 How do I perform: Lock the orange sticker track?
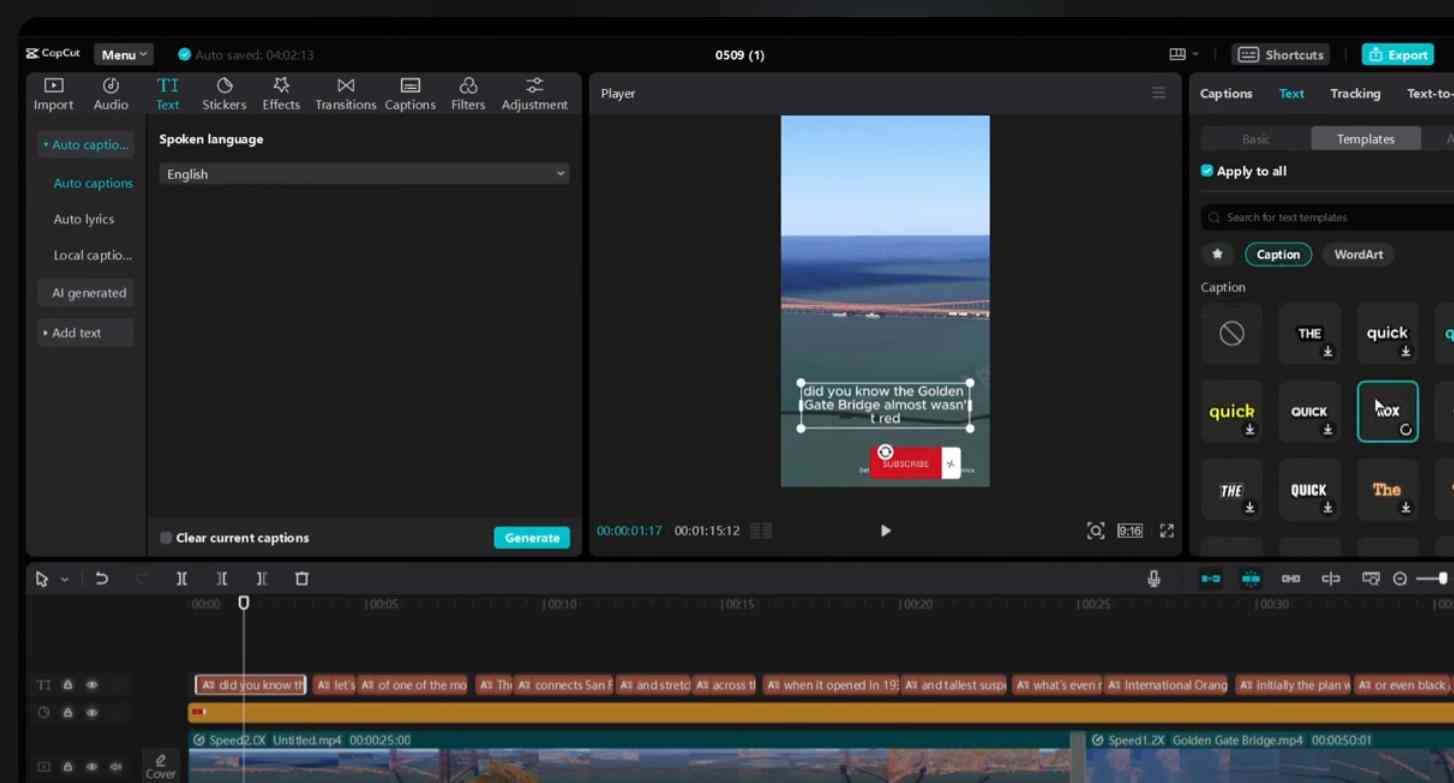click(x=68, y=713)
